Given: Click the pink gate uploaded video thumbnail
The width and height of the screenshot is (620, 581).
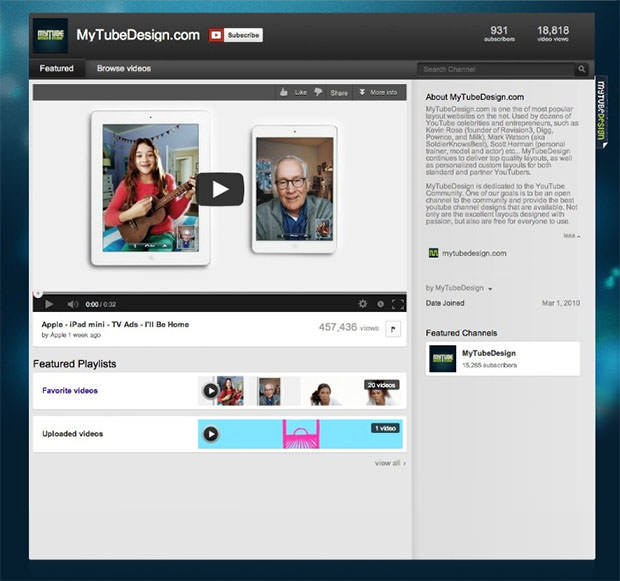Looking at the screenshot, I should point(301,434).
